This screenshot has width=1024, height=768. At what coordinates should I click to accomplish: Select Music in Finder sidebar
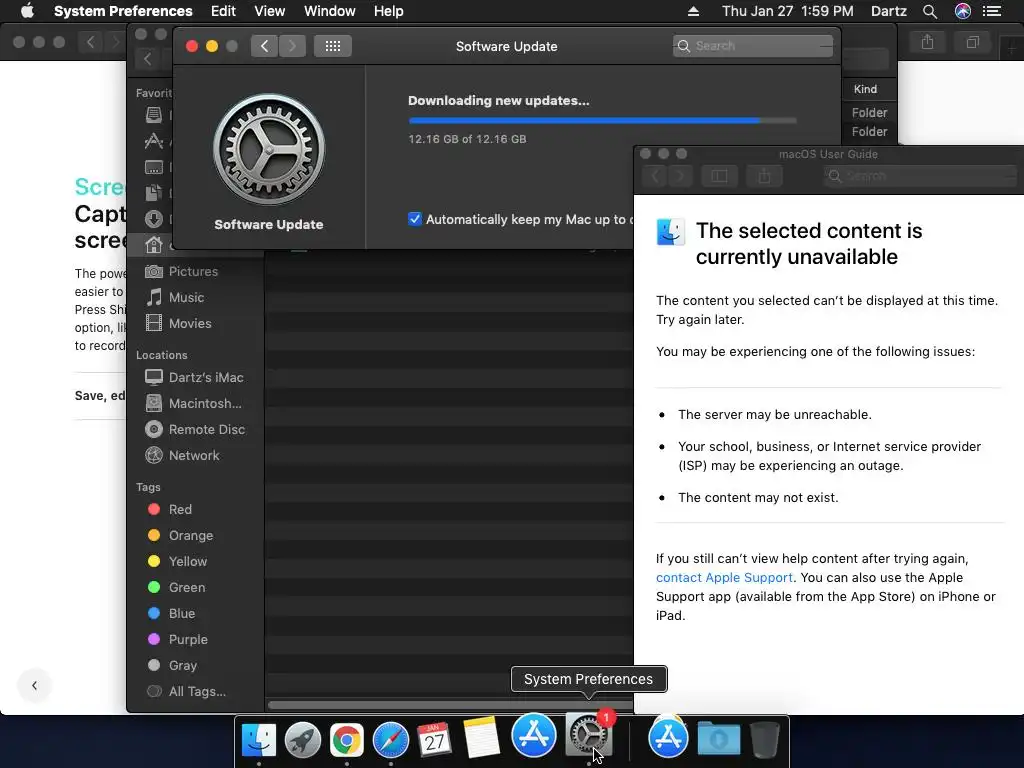coord(186,297)
